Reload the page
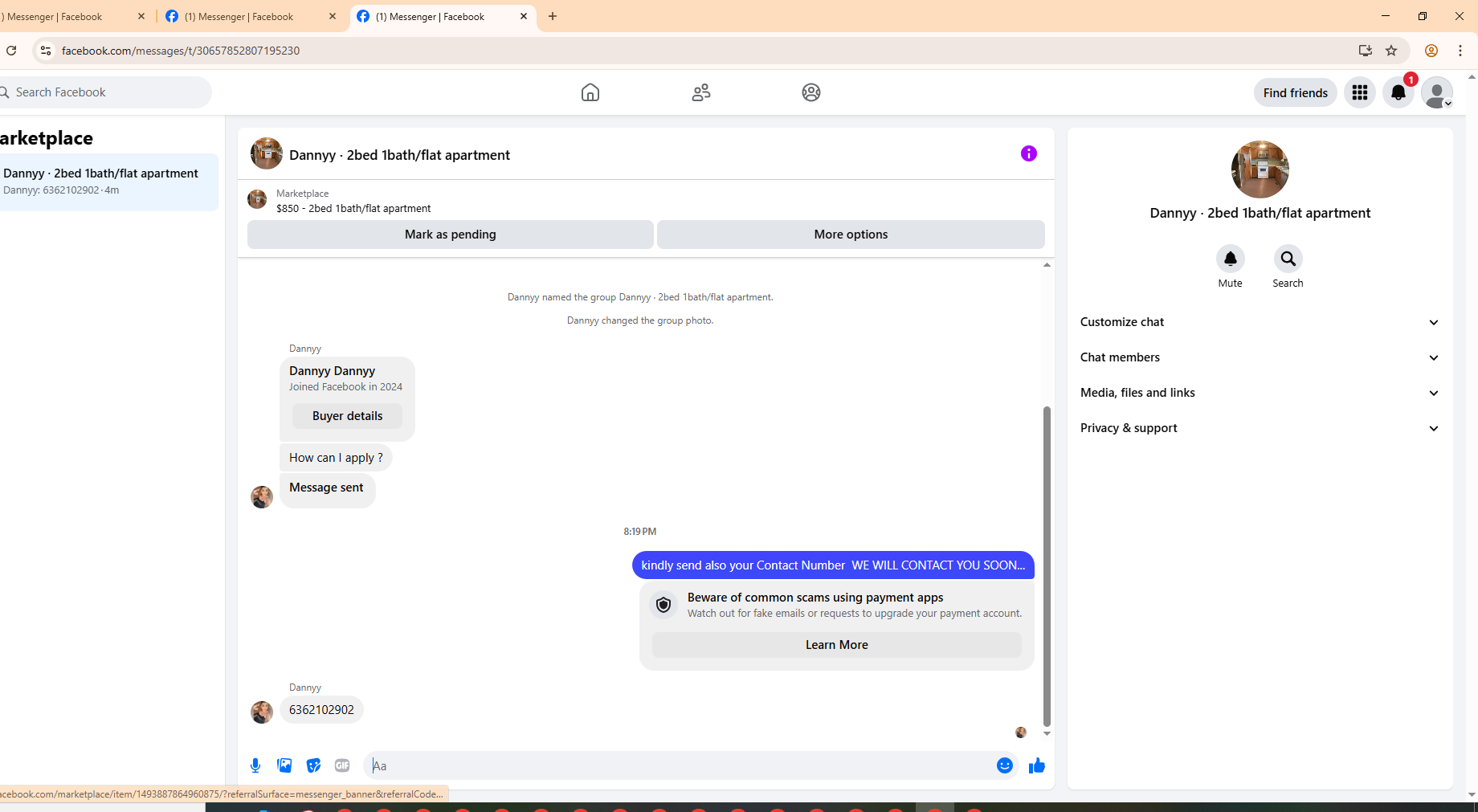The height and width of the screenshot is (812, 1478). click(11, 51)
